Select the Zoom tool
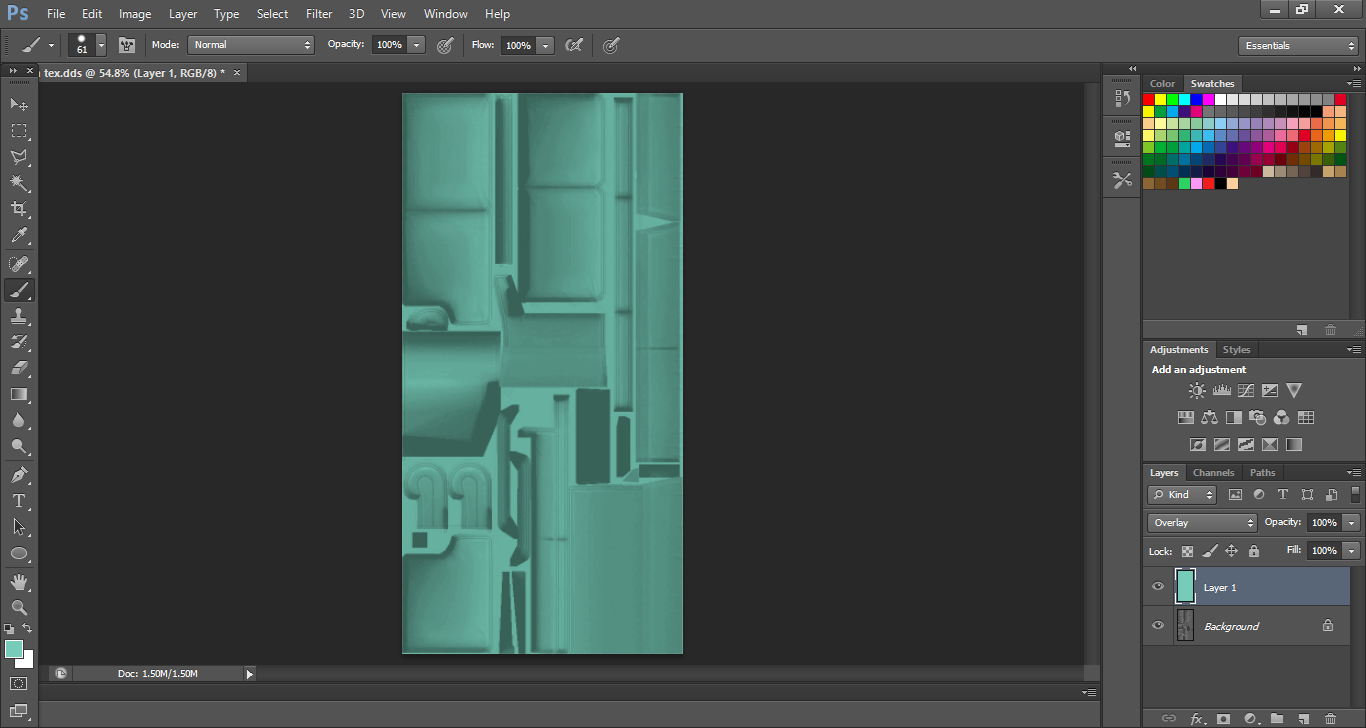This screenshot has height=728, width=1366. click(x=19, y=607)
